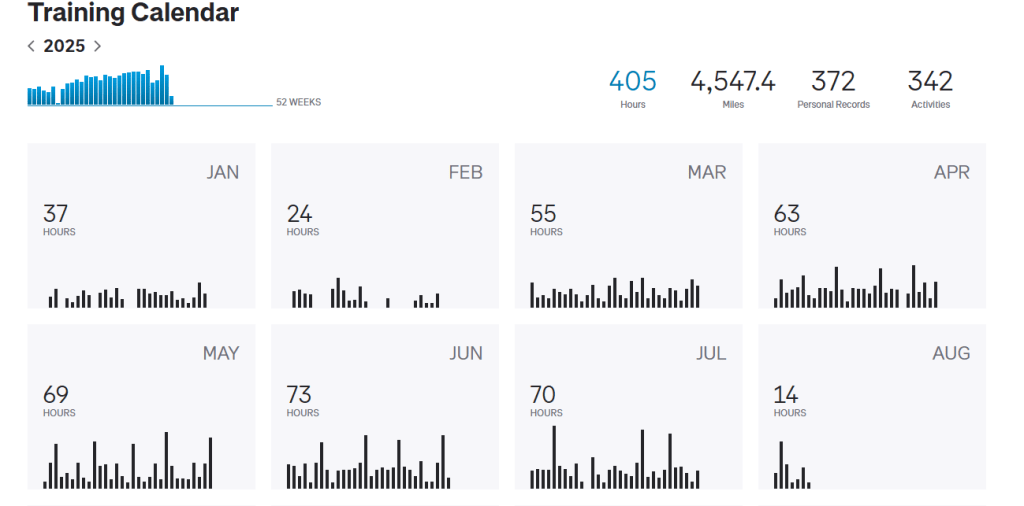Open the April month card
Image resolution: width=1024 pixels, height=506 pixels.
click(872, 226)
